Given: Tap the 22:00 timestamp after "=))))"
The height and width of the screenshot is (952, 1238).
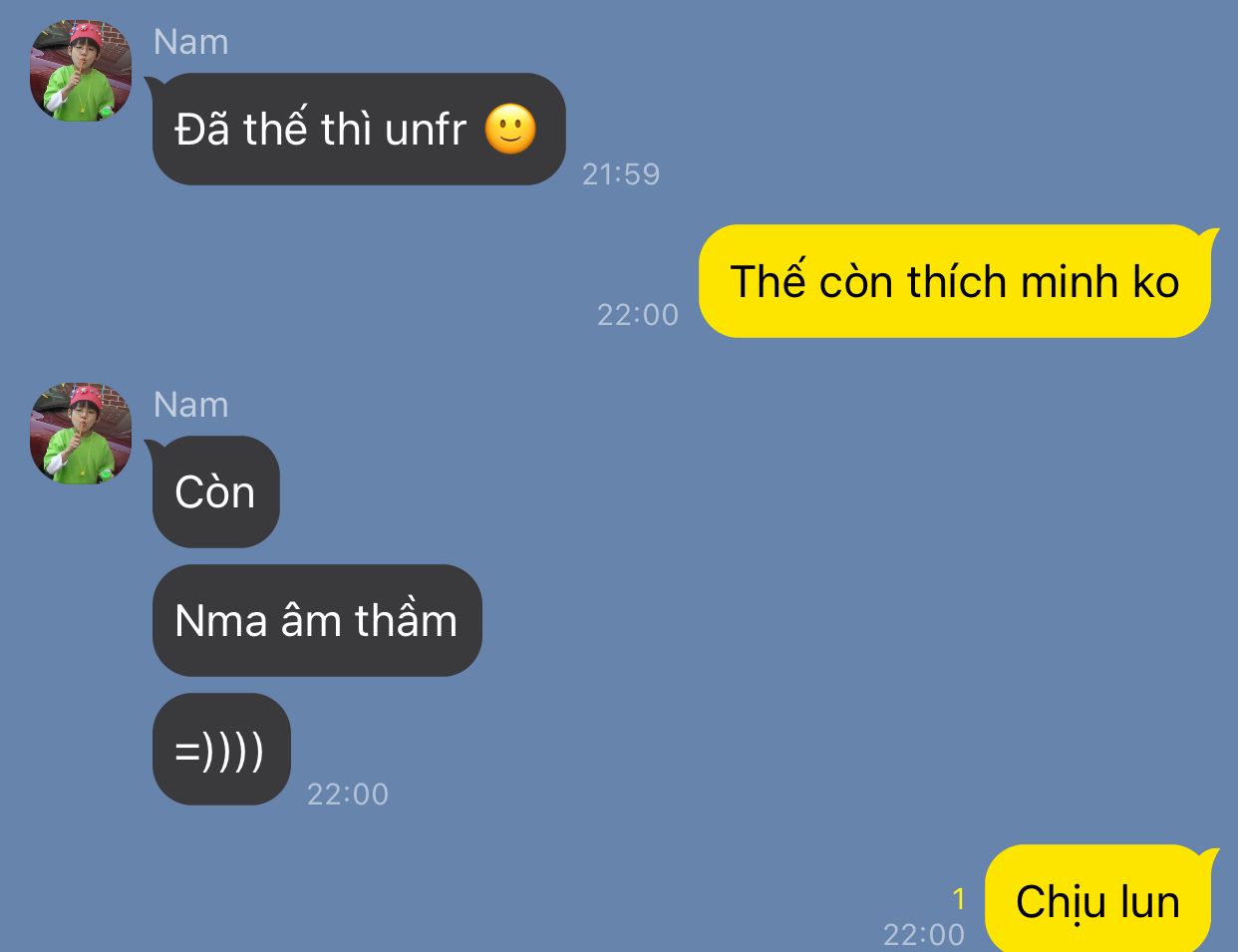Looking at the screenshot, I should click(x=348, y=794).
